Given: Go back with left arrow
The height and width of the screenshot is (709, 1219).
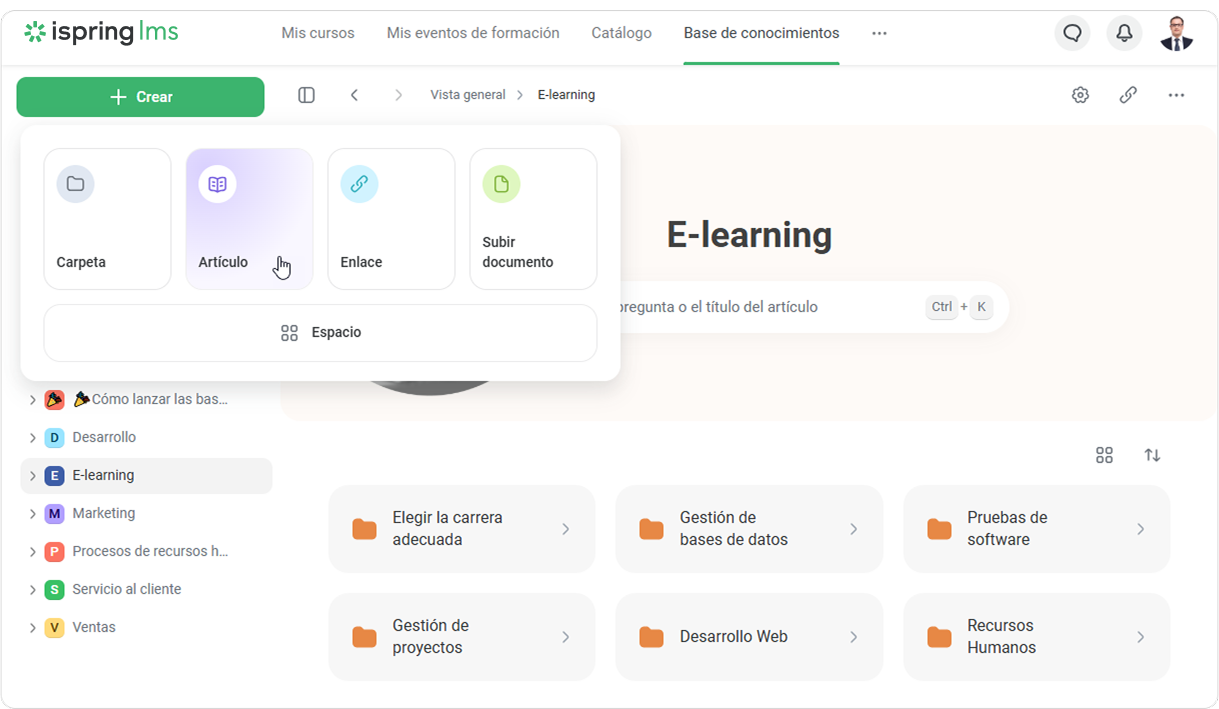Looking at the screenshot, I should [x=354, y=95].
